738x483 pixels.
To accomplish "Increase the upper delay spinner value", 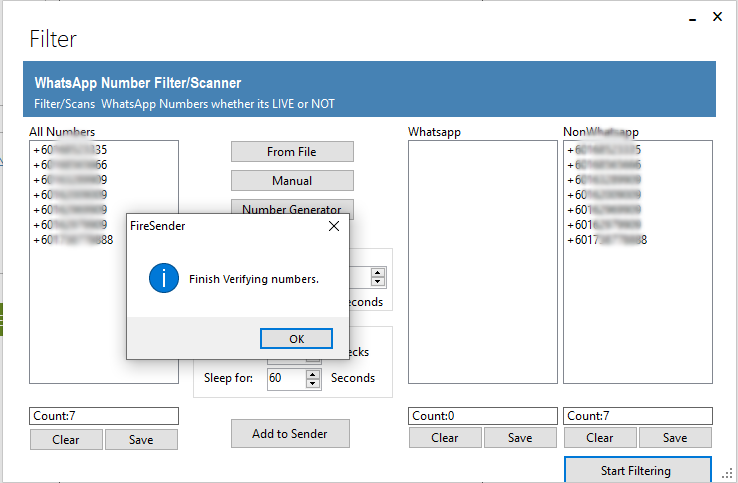I will pos(377,273).
